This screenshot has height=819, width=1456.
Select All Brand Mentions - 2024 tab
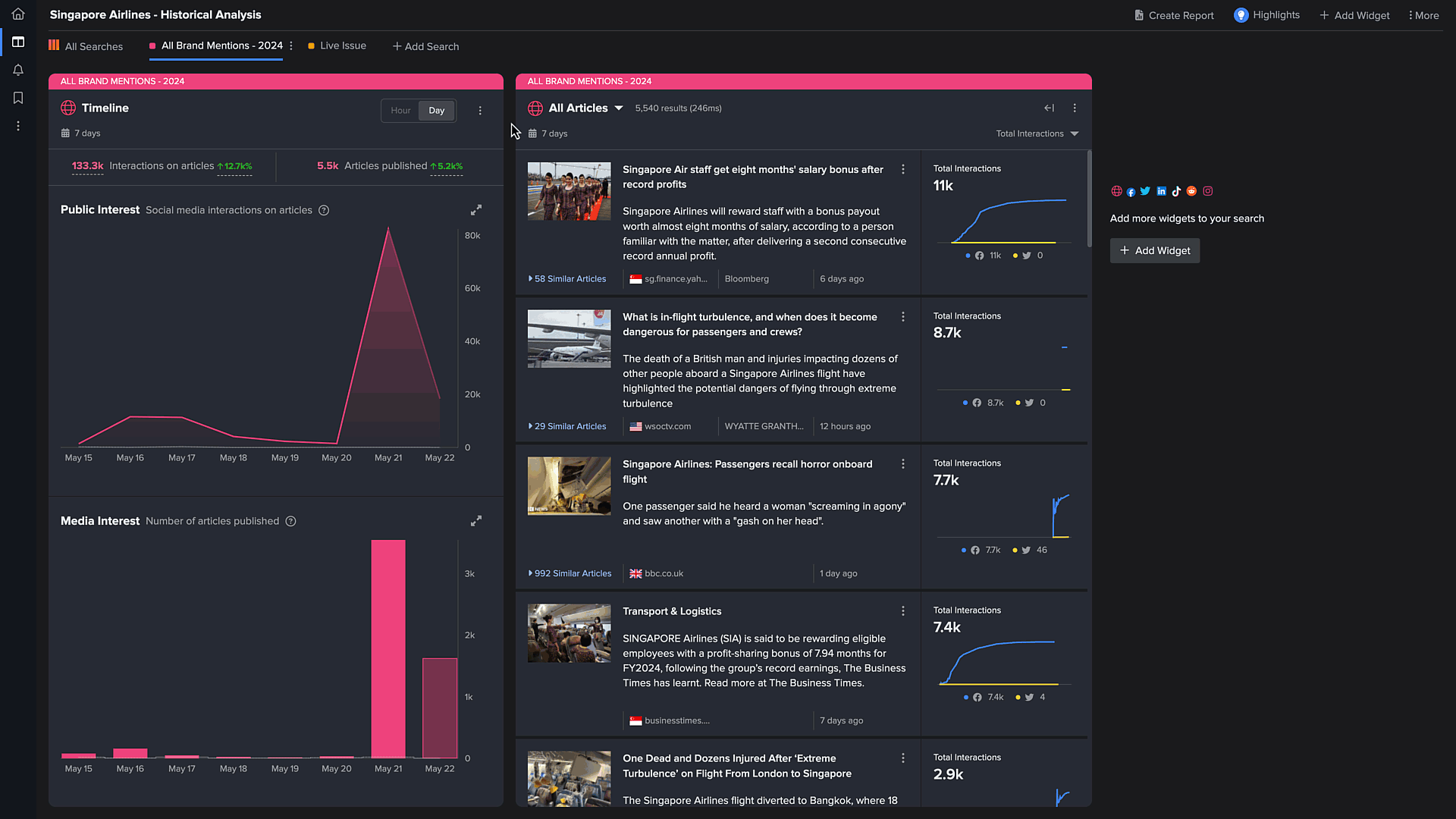[x=216, y=45]
